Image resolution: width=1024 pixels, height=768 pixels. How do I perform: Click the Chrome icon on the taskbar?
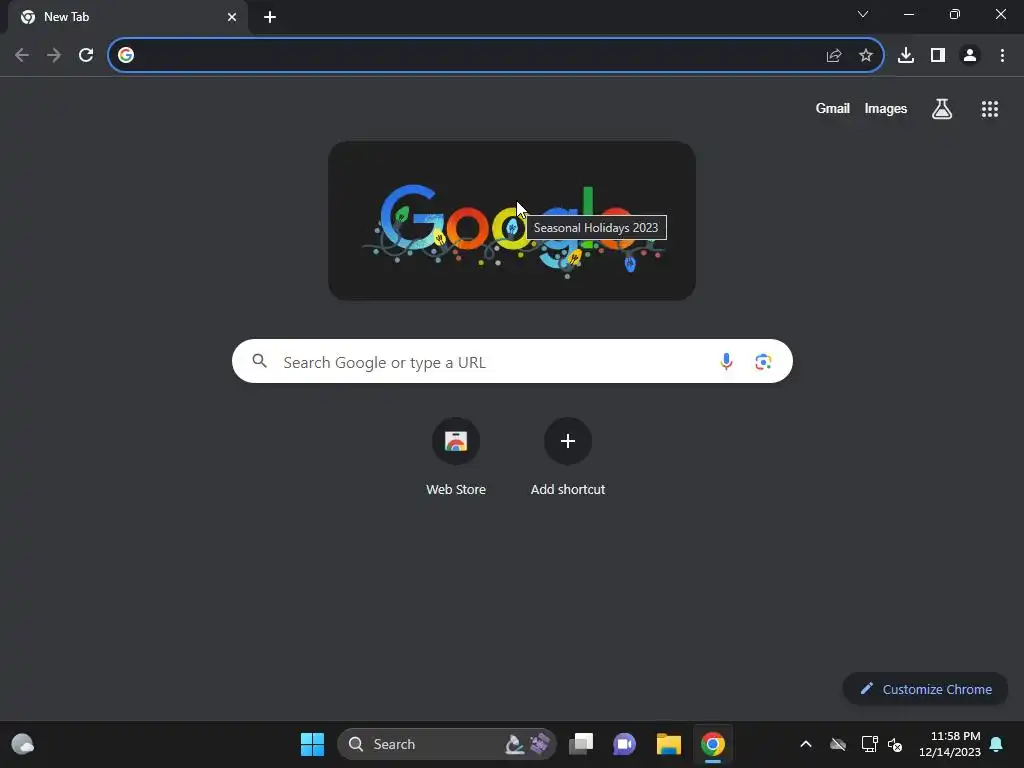(713, 744)
